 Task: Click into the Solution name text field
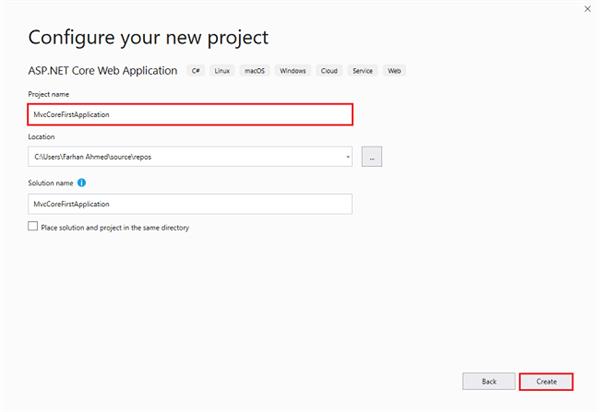(x=190, y=204)
